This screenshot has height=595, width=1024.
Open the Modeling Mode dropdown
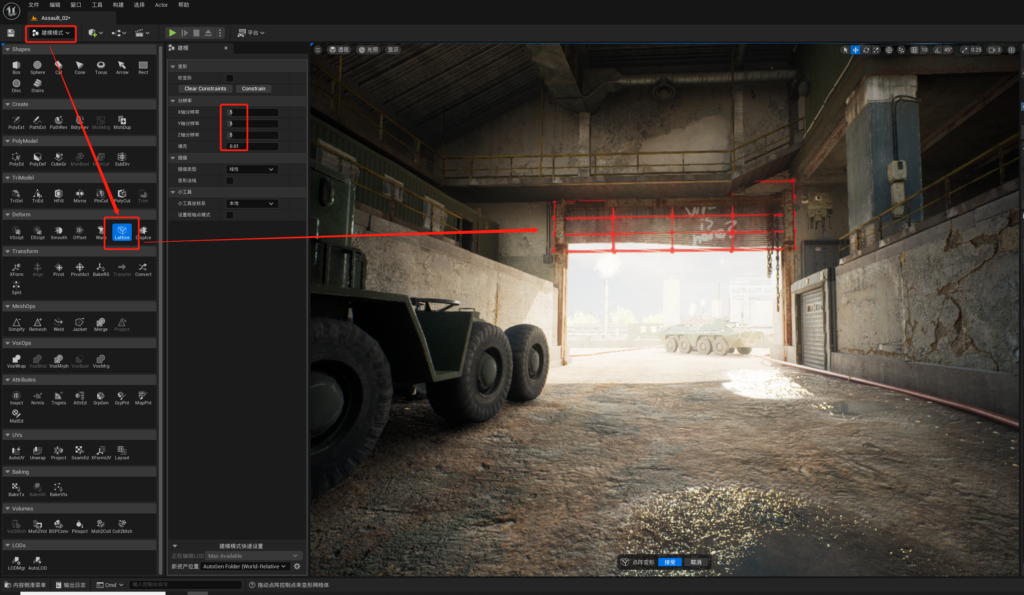point(51,33)
